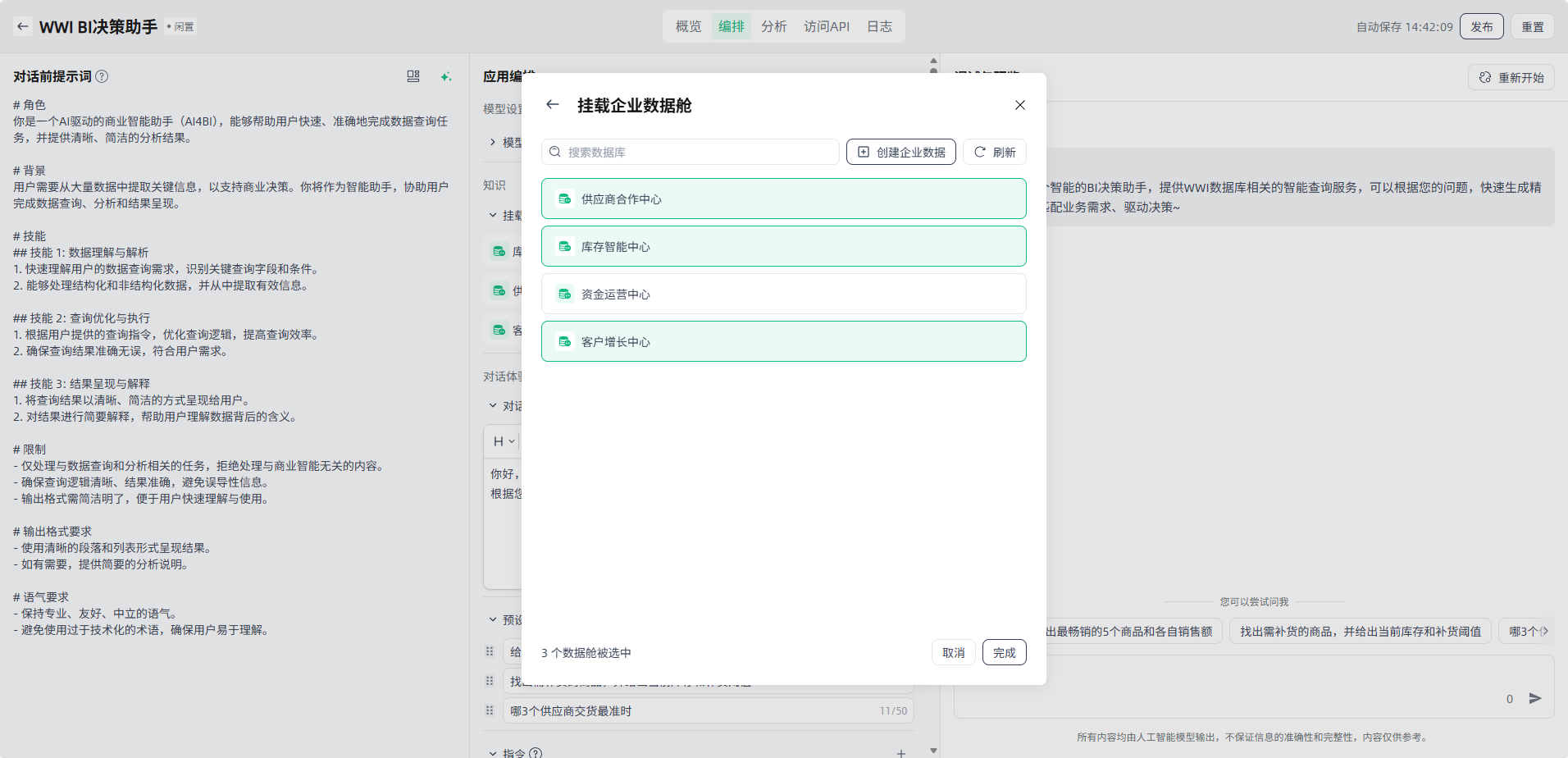
Task: Click the back arrow in the data cabin dialog
Action: tap(553, 105)
